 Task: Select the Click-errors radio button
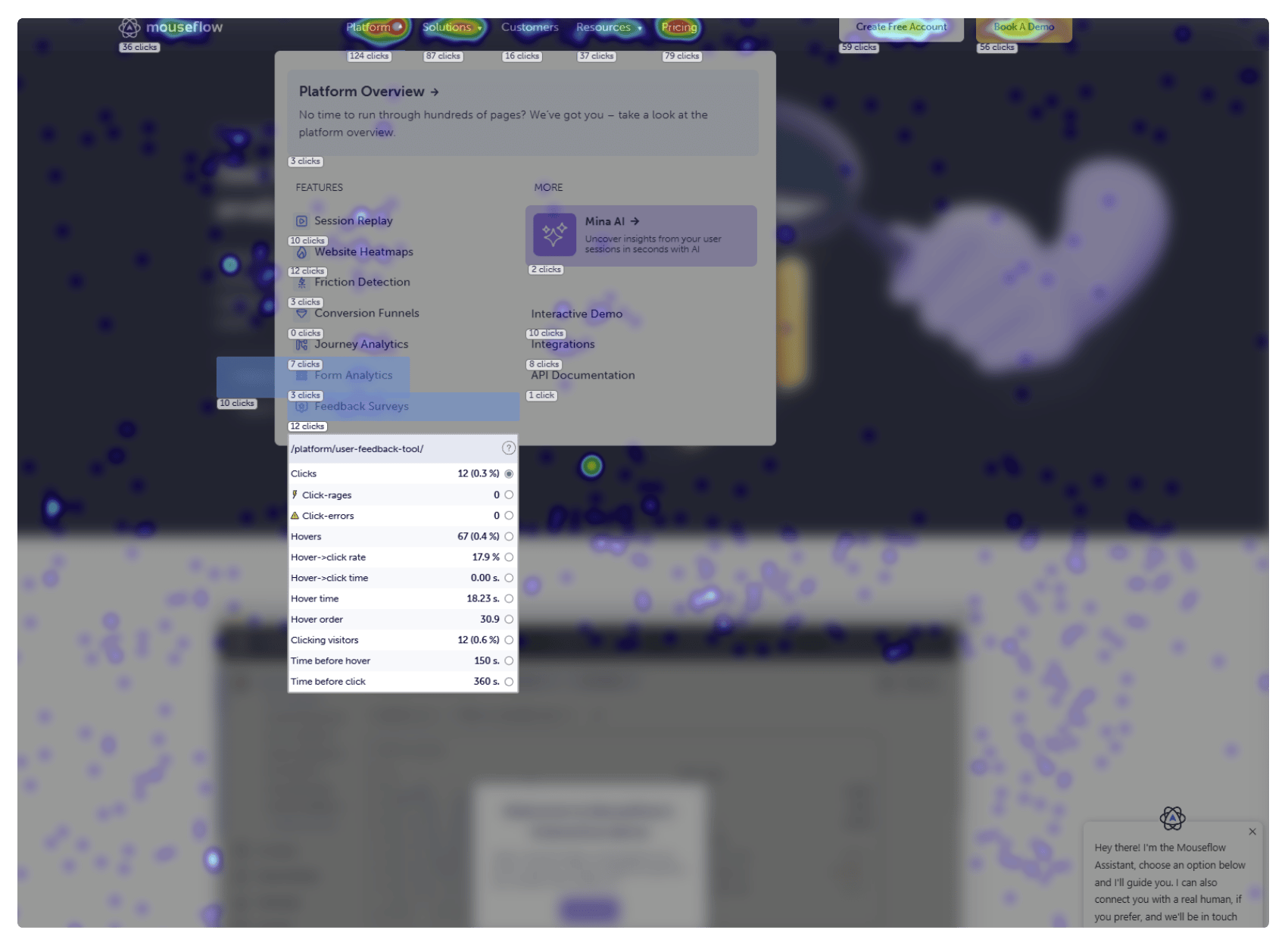point(508,516)
